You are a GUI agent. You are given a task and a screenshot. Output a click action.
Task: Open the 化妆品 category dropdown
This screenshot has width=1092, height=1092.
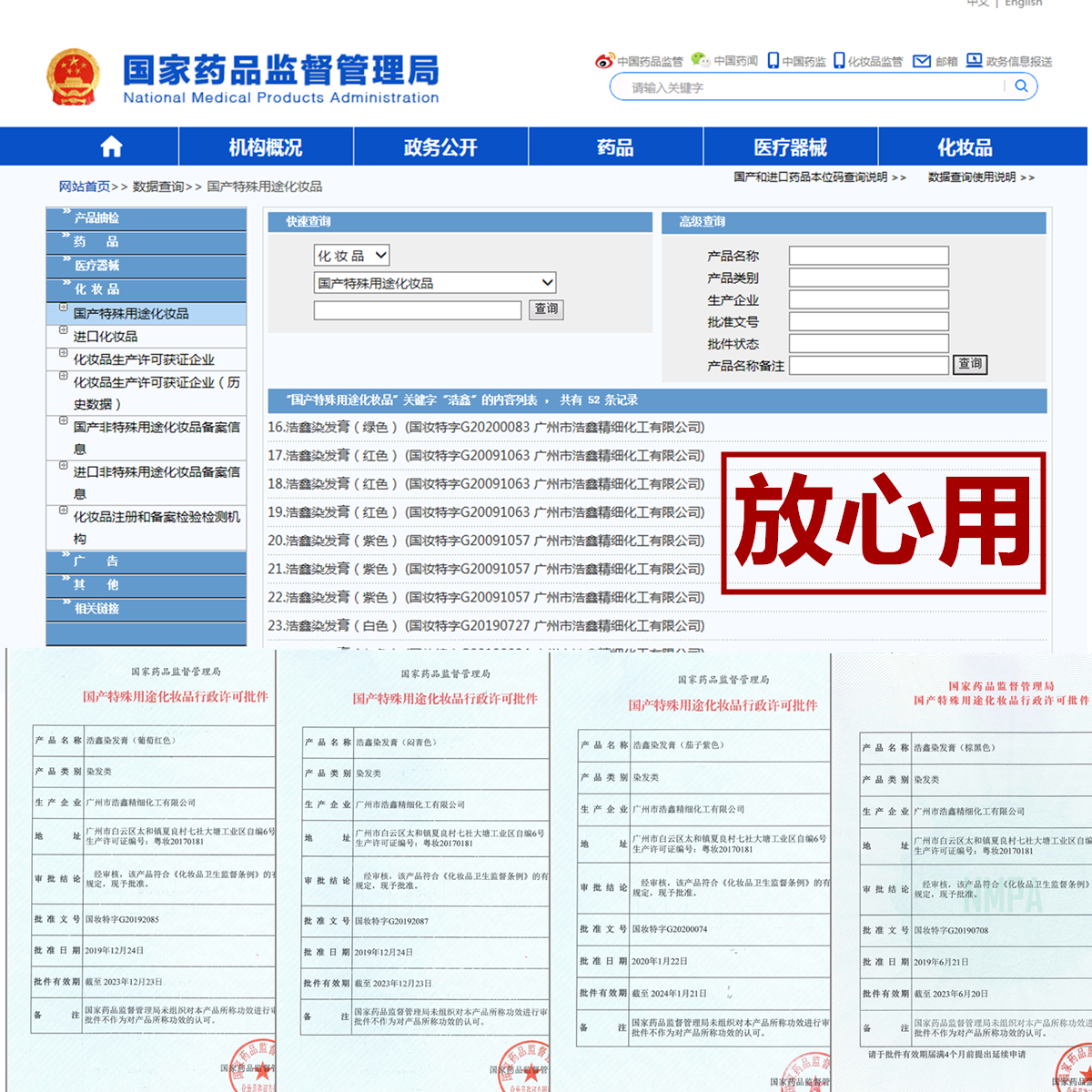point(352,256)
